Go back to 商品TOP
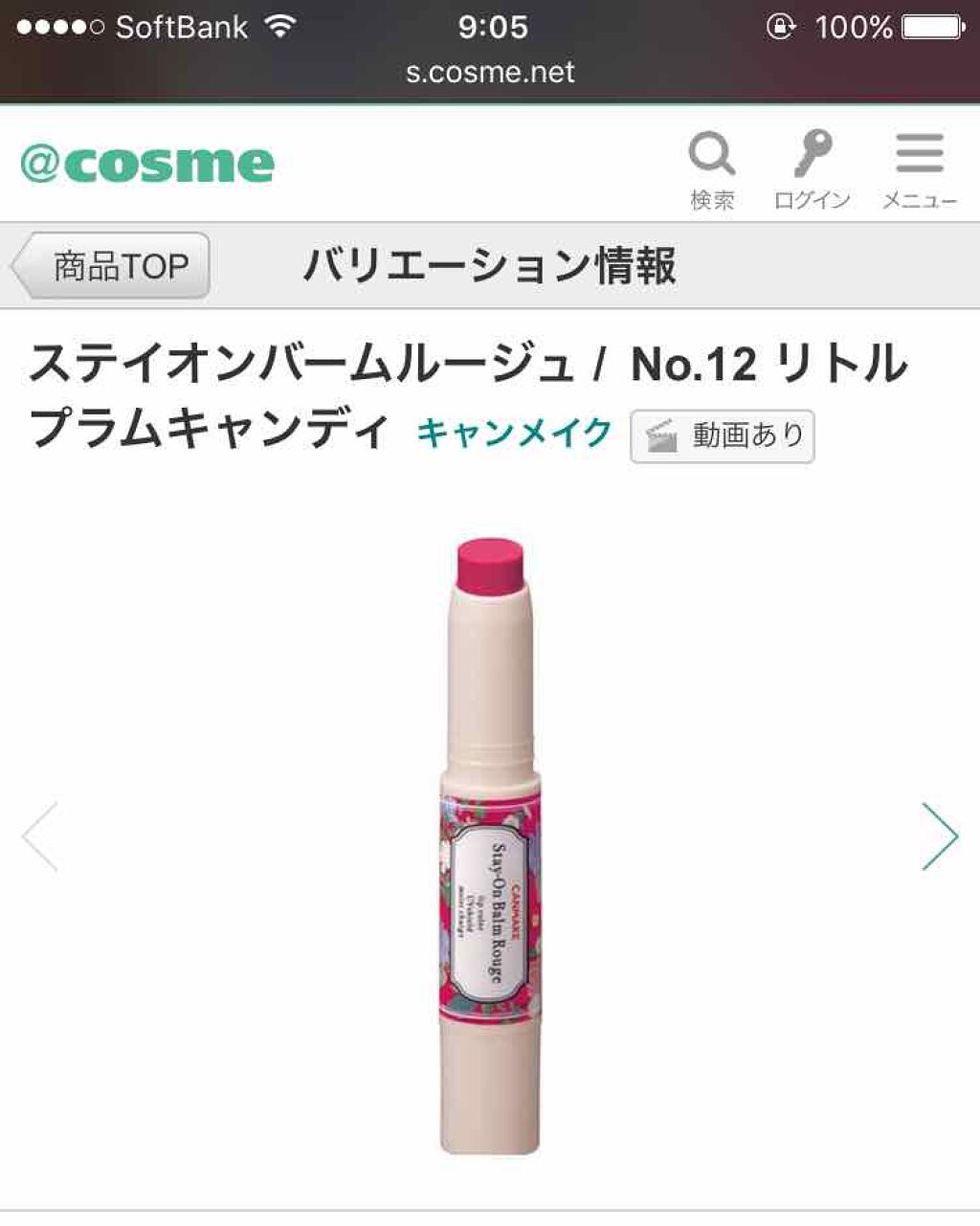This screenshot has height=1226, width=980. click(x=110, y=265)
